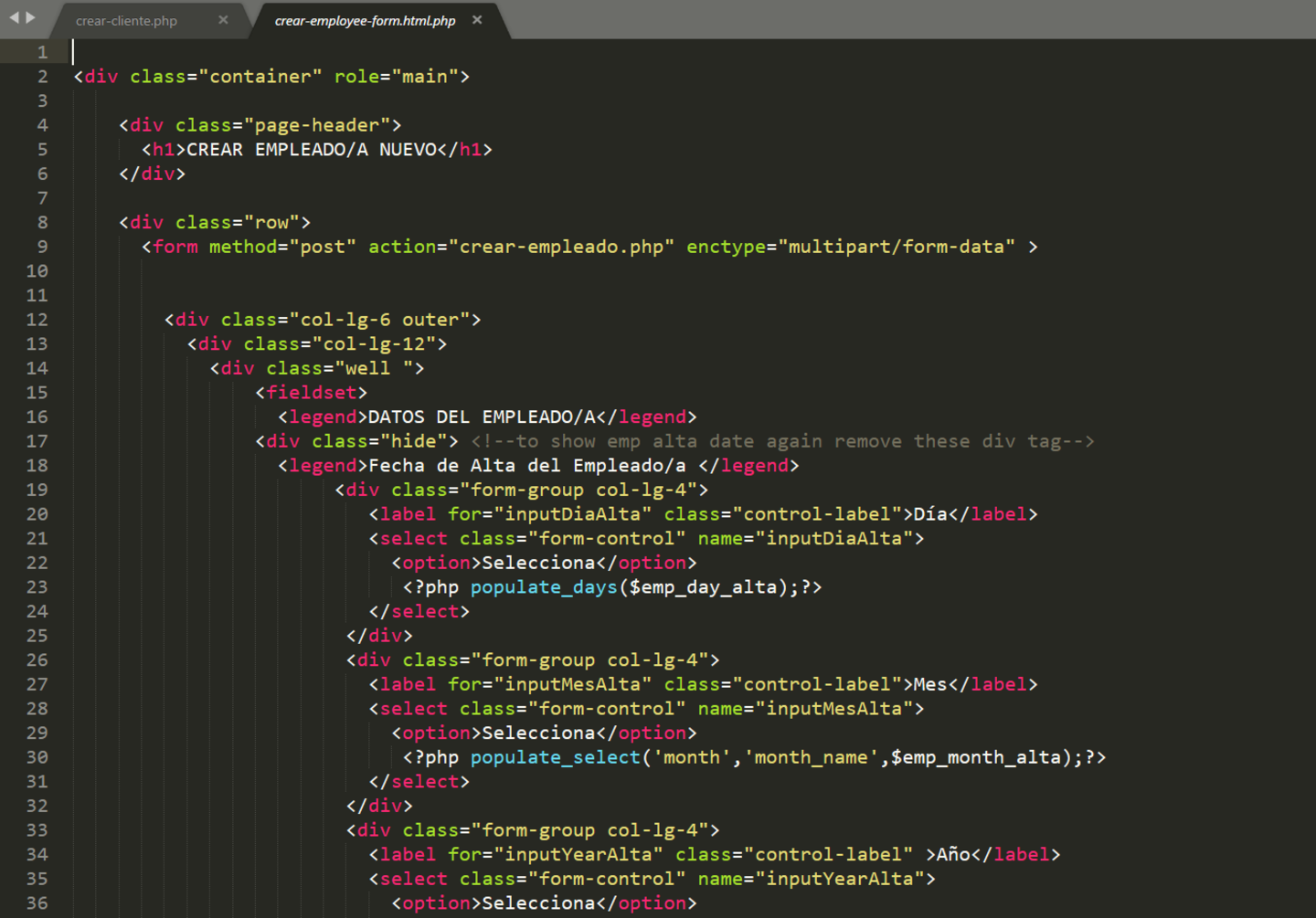Click the $emp_month_alta variable
The height and width of the screenshot is (918, 1316).
click(x=976, y=757)
